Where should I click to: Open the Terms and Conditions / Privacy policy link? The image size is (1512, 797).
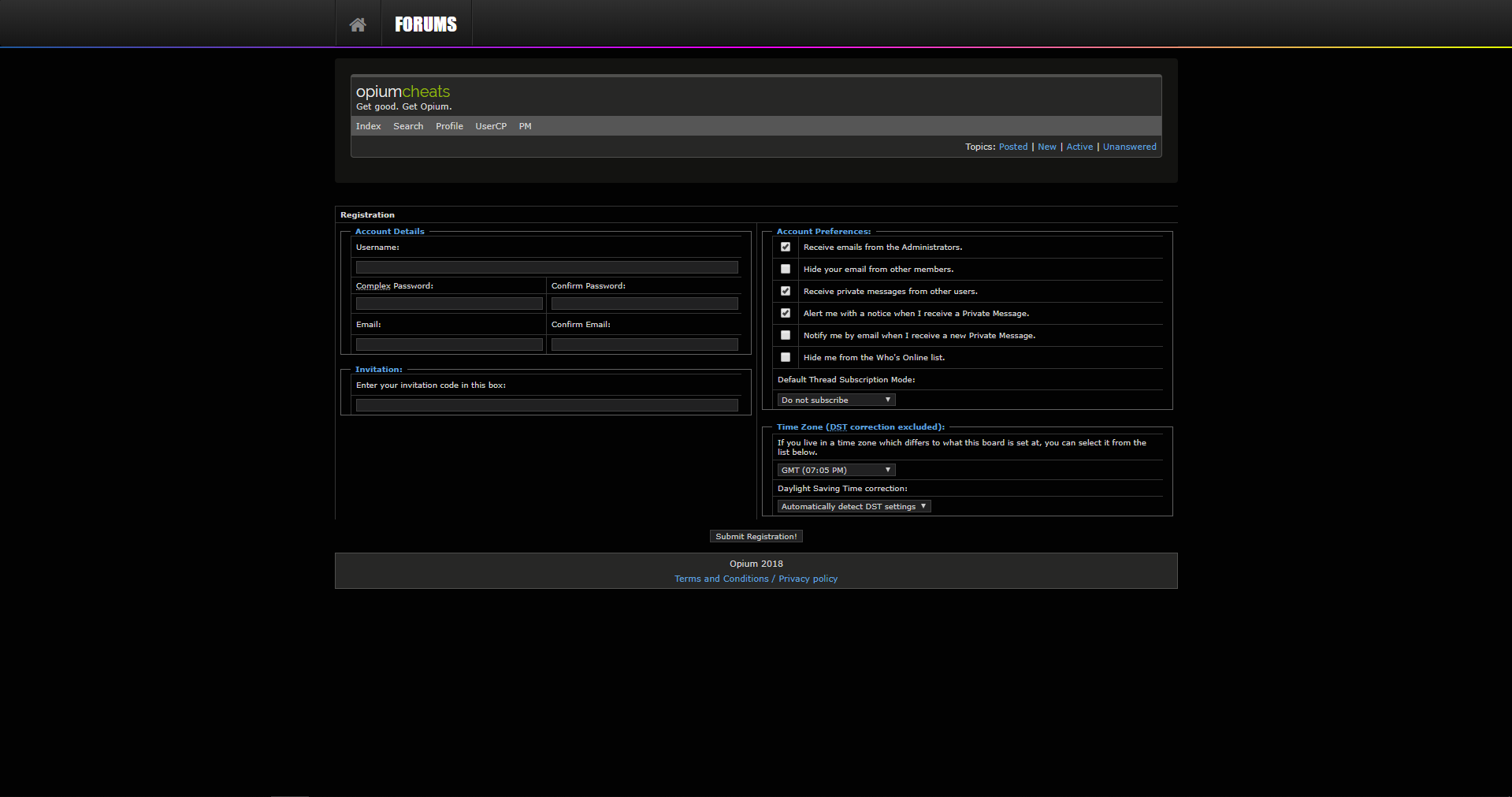pyautogui.click(x=756, y=579)
